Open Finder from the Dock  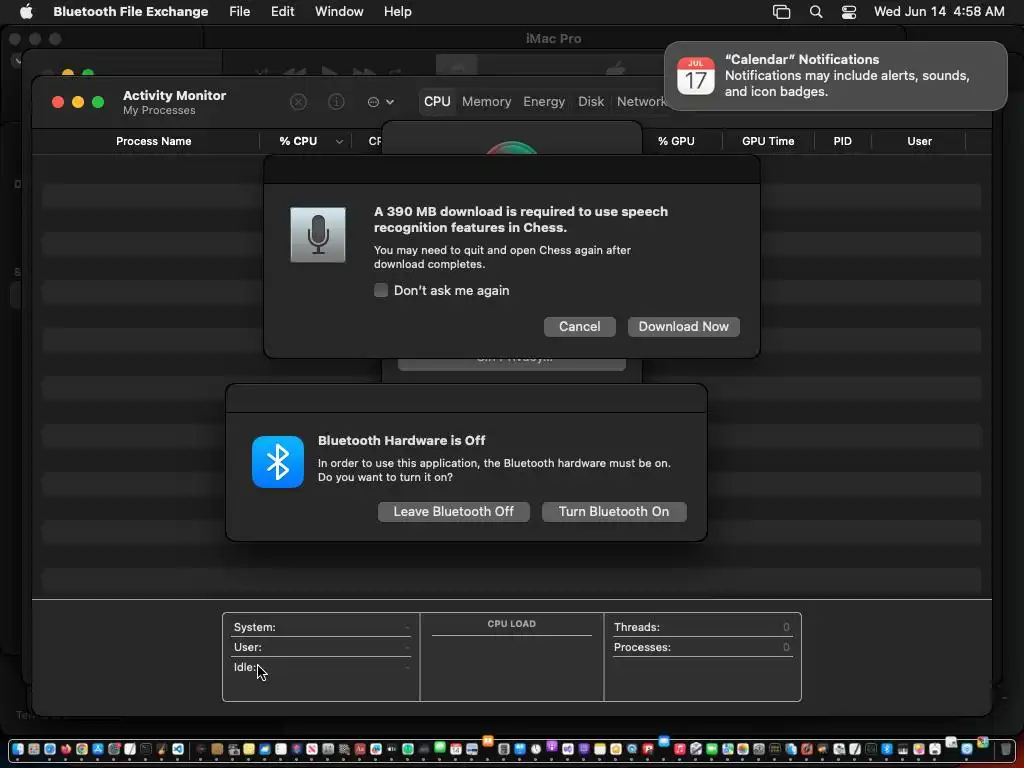click(x=18, y=749)
